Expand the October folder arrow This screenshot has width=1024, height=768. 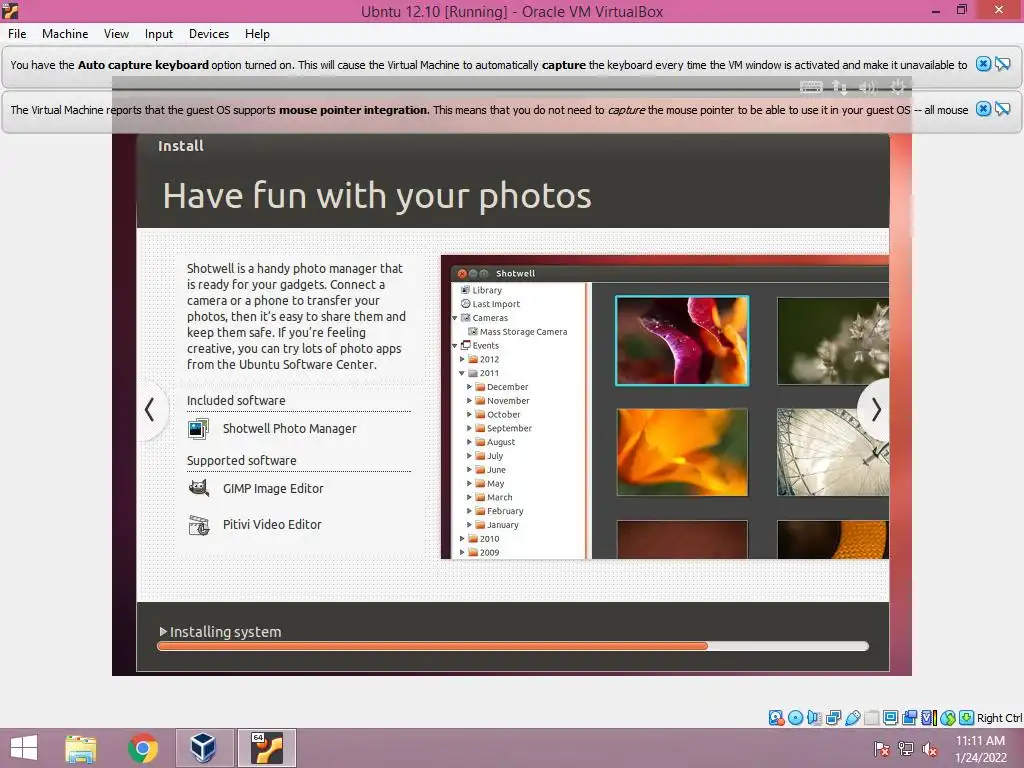click(469, 414)
